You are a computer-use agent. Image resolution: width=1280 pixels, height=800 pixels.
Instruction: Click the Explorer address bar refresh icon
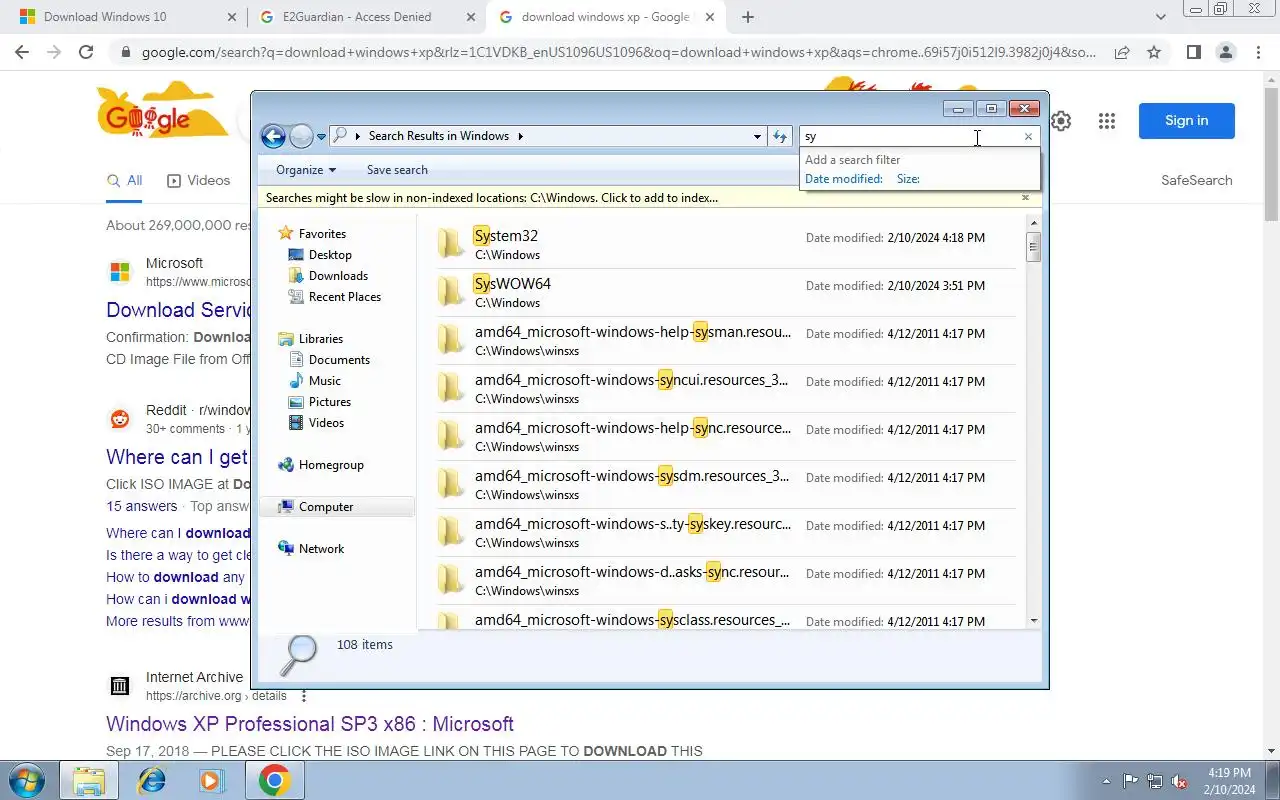pos(780,136)
